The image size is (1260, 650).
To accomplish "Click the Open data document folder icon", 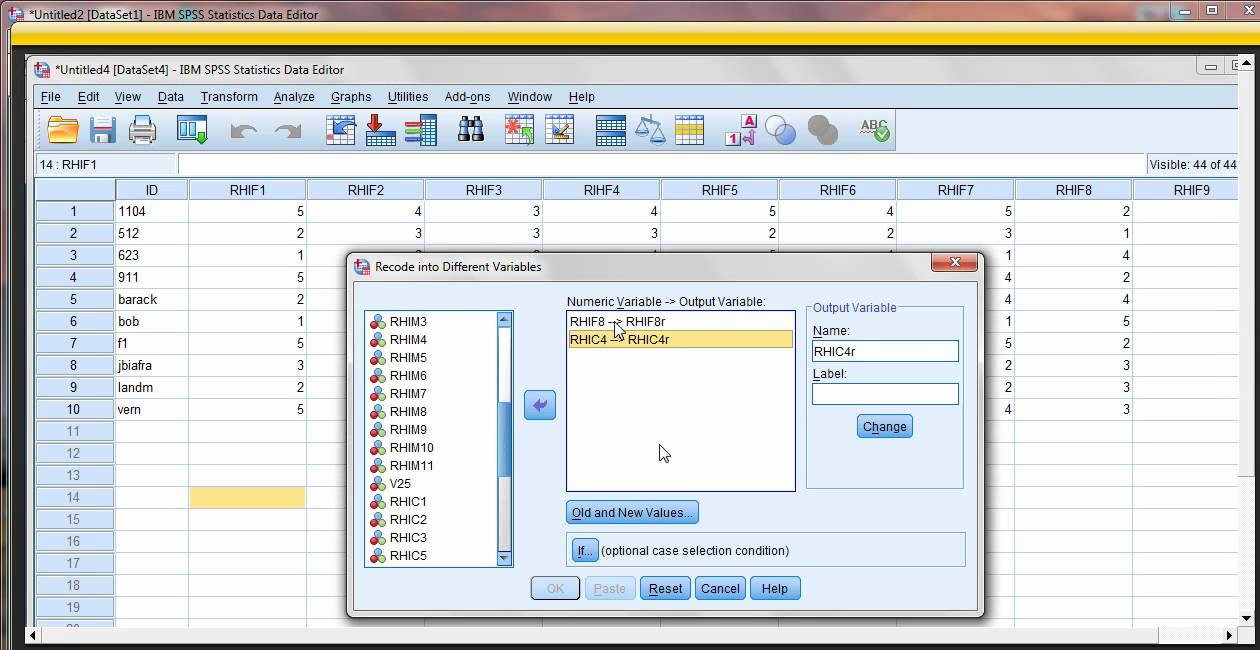I will 63,130.
